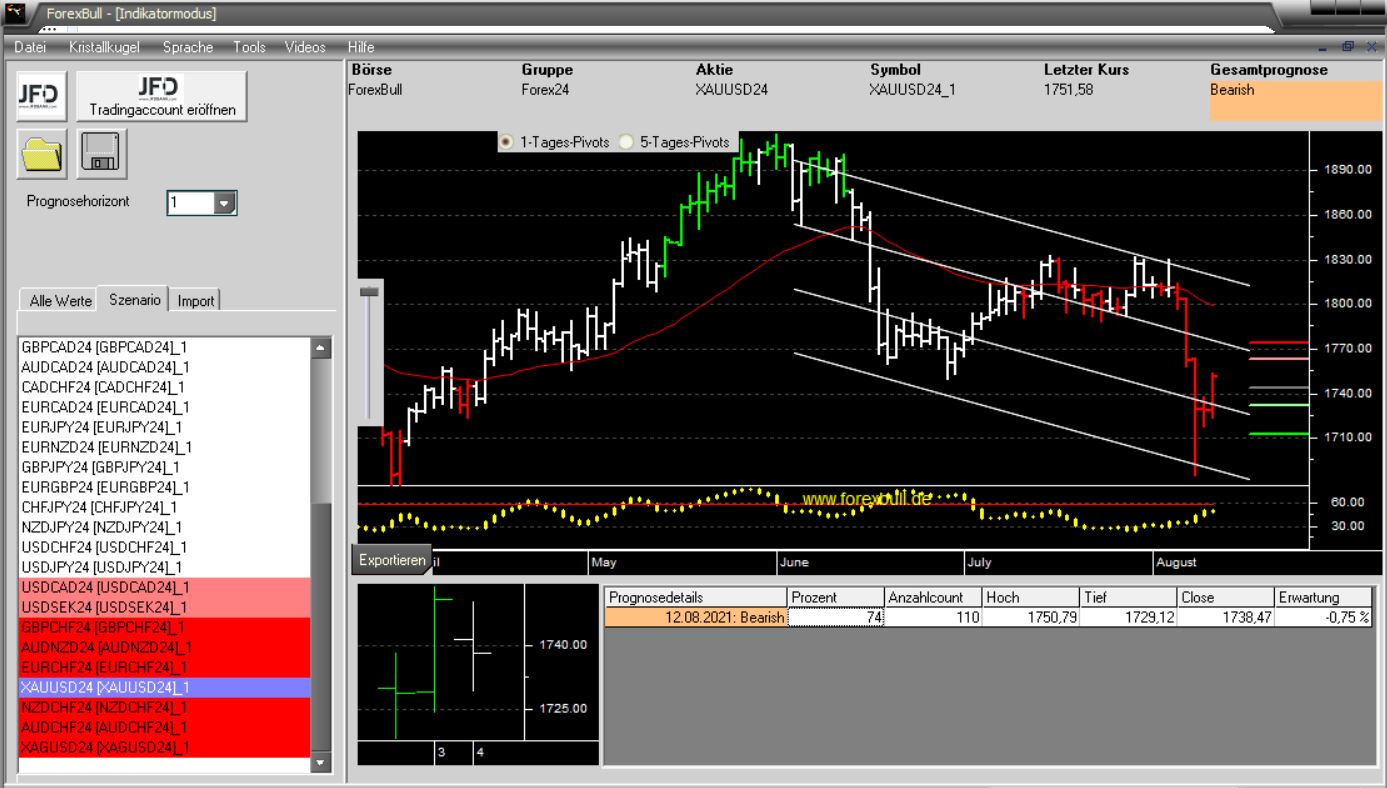Image resolution: width=1387 pixels, height=788 pixels.
Task: Select CADCHF24 in the symbol list
Action: 165,387
